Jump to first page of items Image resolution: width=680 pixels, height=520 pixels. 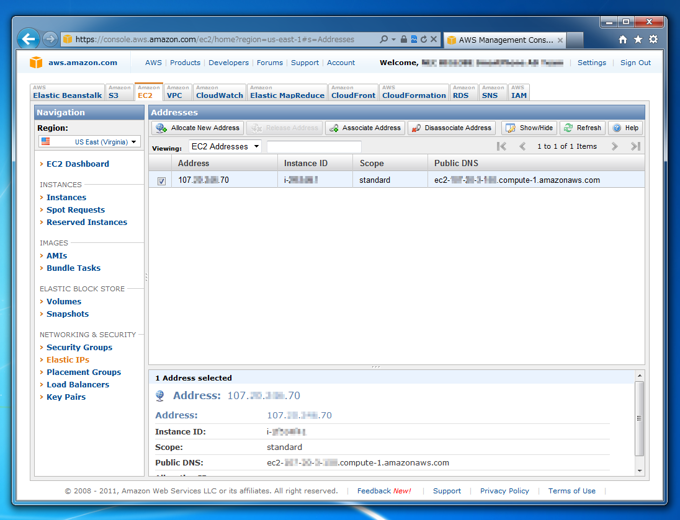click(x=502, y=147)
